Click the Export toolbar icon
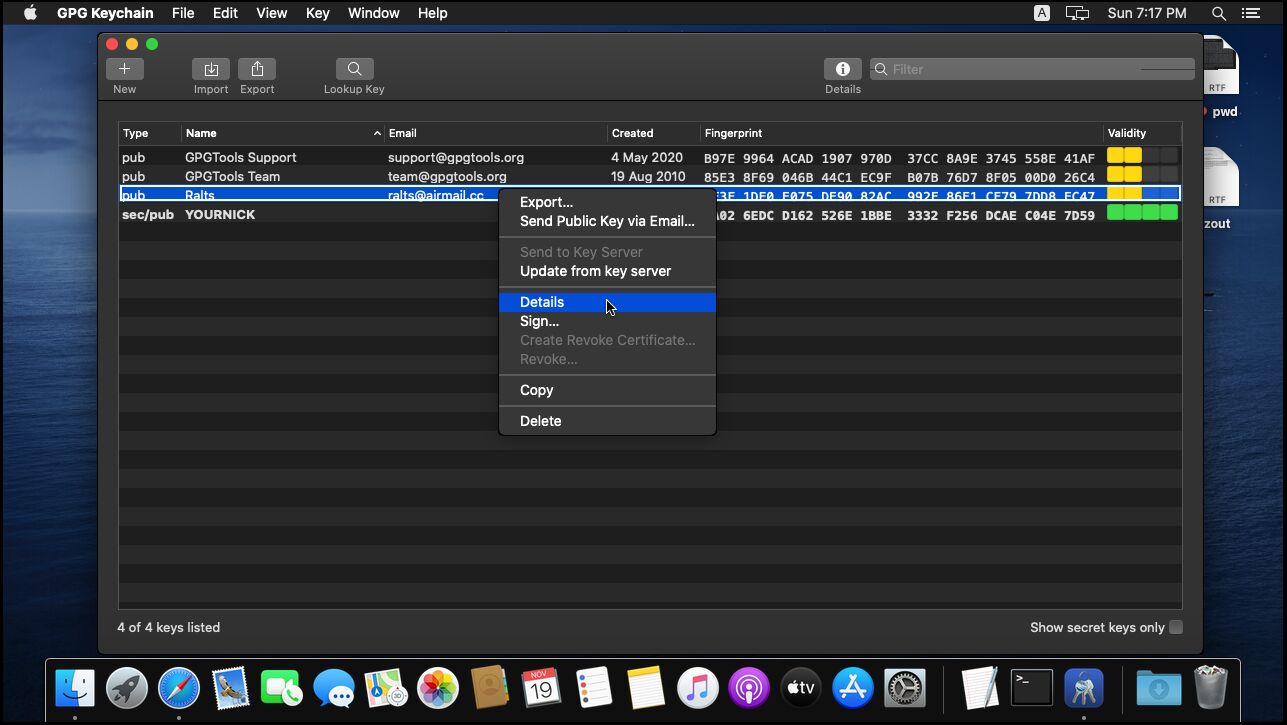Viewport: 1287px width, 725px height. point(257,69)
